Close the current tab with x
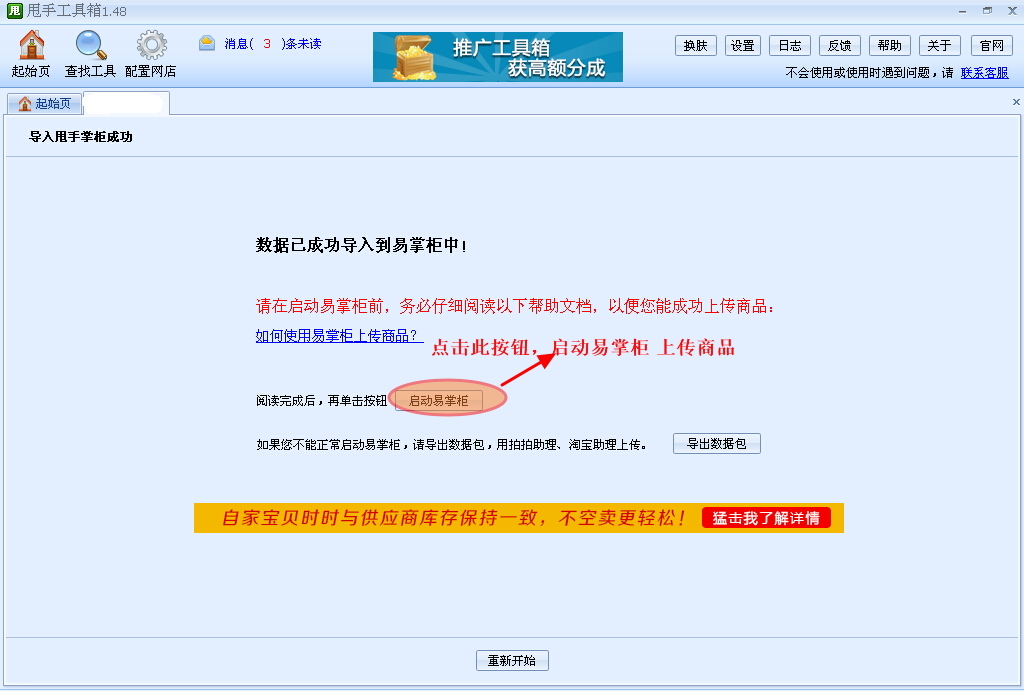This screenshot has width=1024, height=691. point(1016,102)
